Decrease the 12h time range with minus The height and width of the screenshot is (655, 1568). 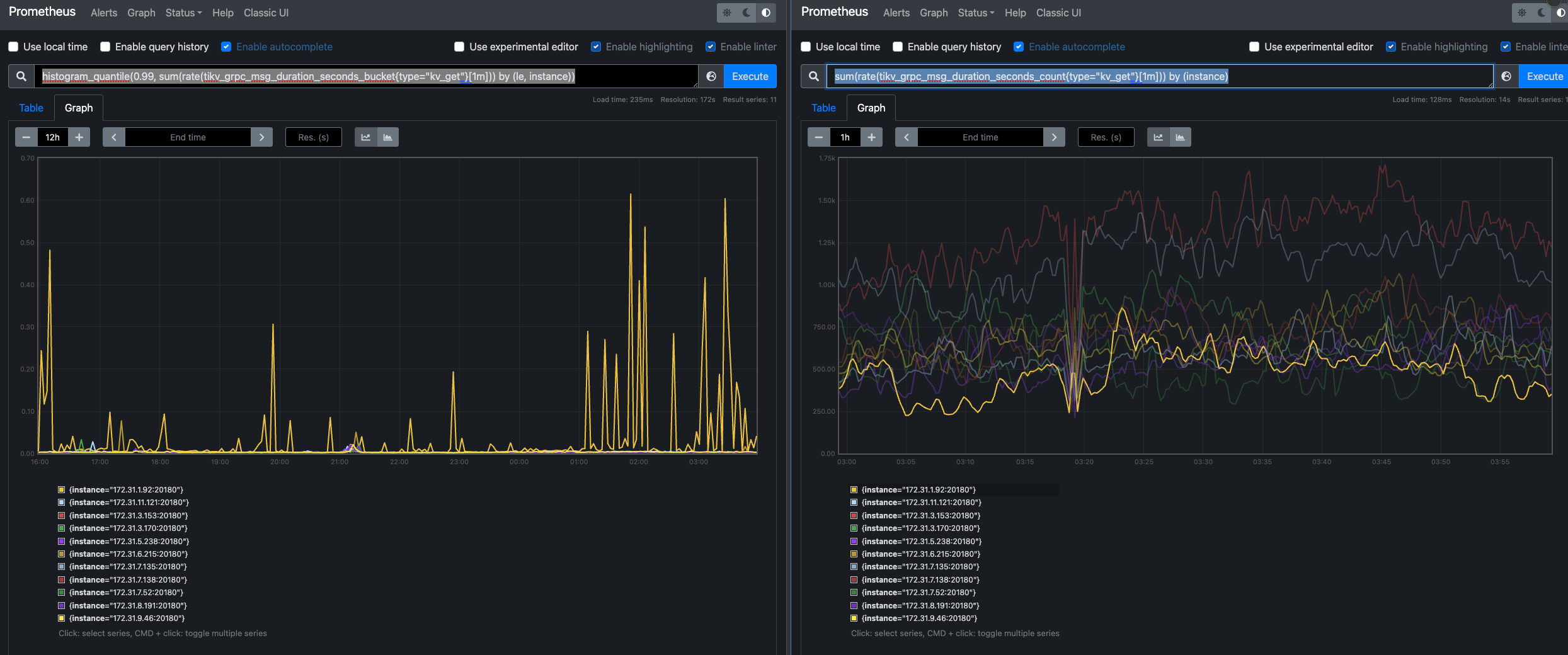26,137
